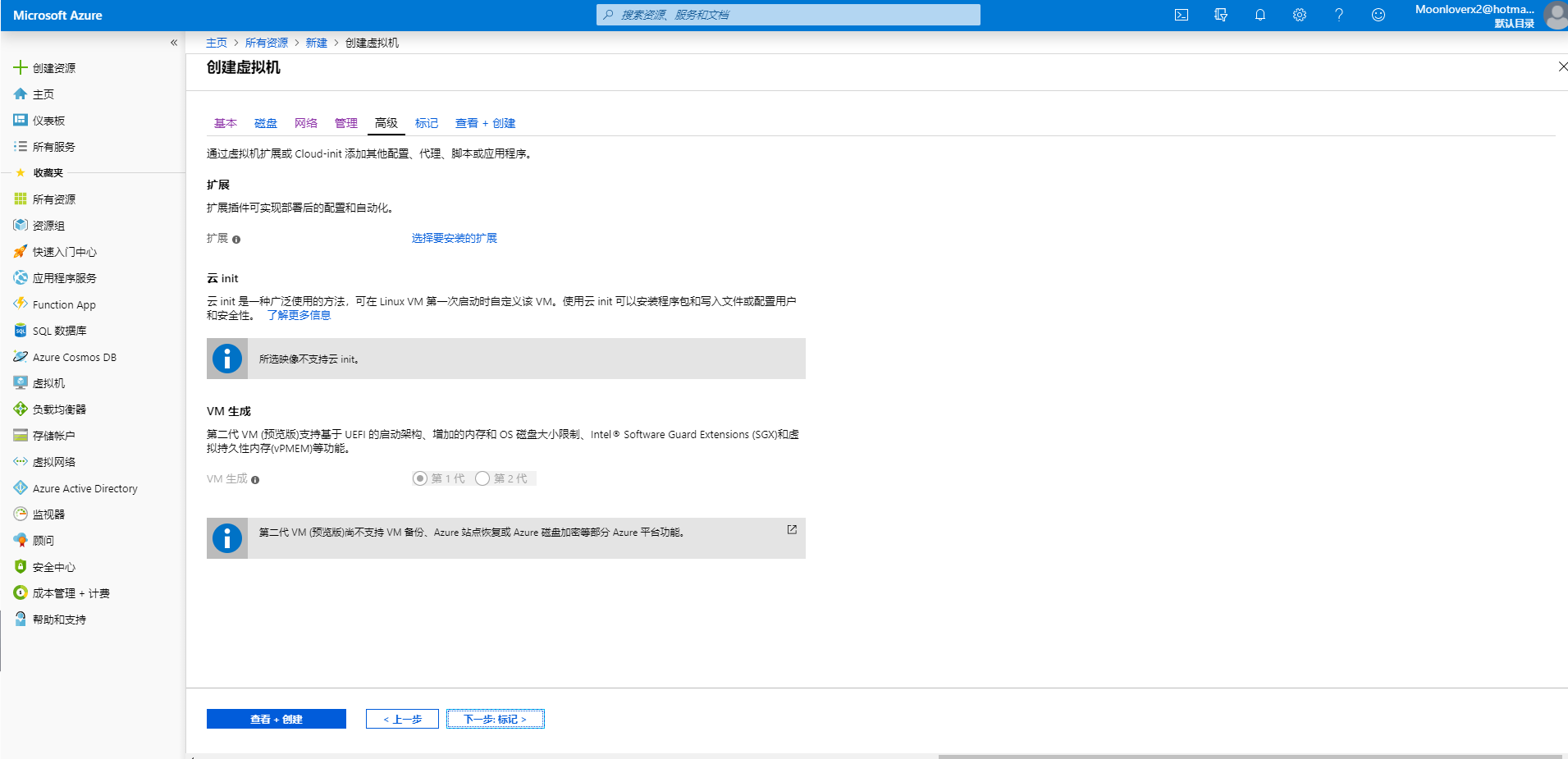Open Azure Cosmos DB icon
Viewport: 1568px width, 759px height.
[21, 356]
